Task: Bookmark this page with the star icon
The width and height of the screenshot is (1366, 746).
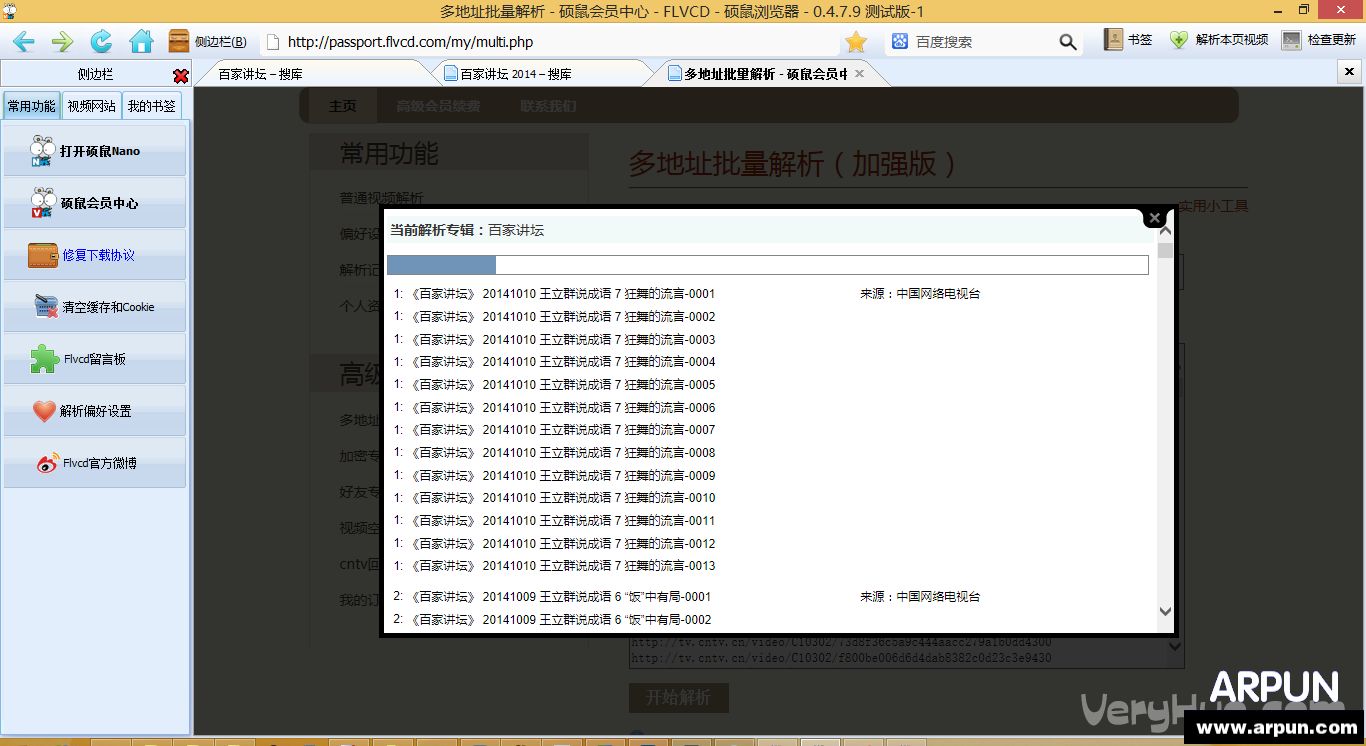Action: pyautogui.click(x=856, y=41)
